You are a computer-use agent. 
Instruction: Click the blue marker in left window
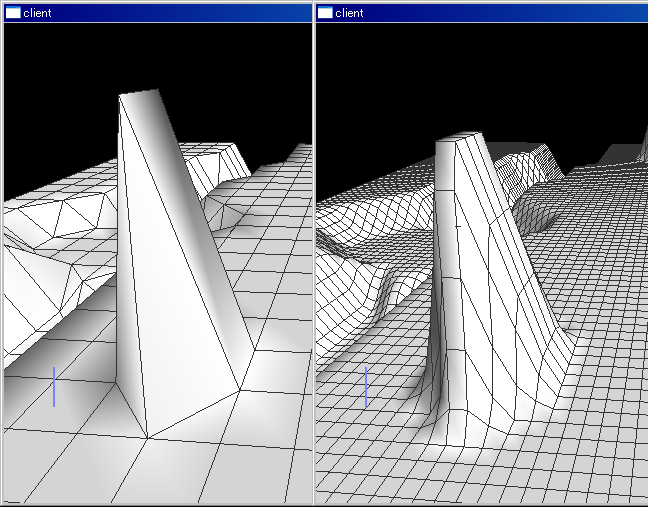[54, 387]
